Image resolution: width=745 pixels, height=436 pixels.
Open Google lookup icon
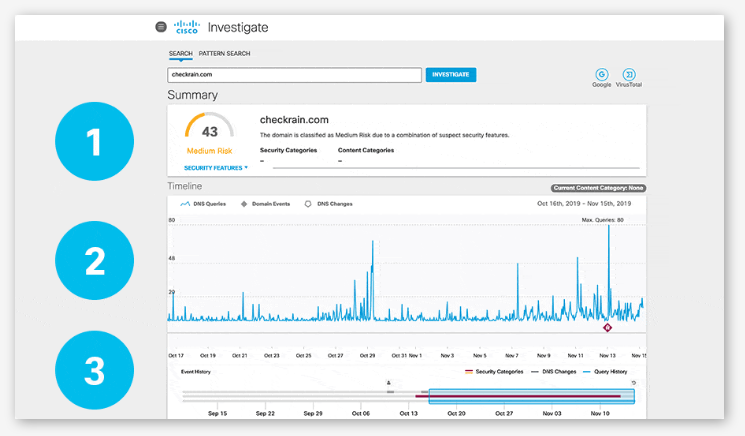tap(602, 75)
